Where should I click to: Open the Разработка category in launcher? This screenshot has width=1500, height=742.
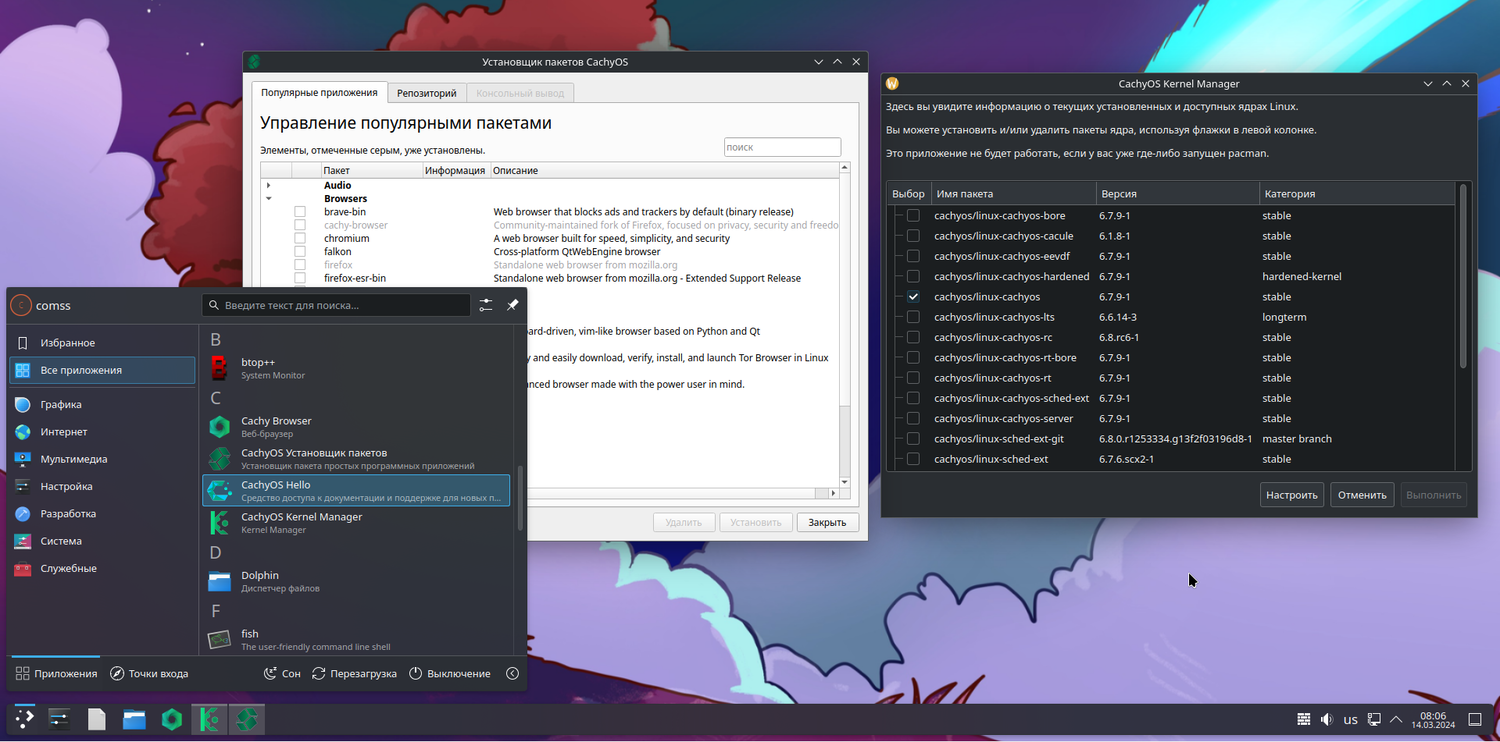tap(102, 514)
